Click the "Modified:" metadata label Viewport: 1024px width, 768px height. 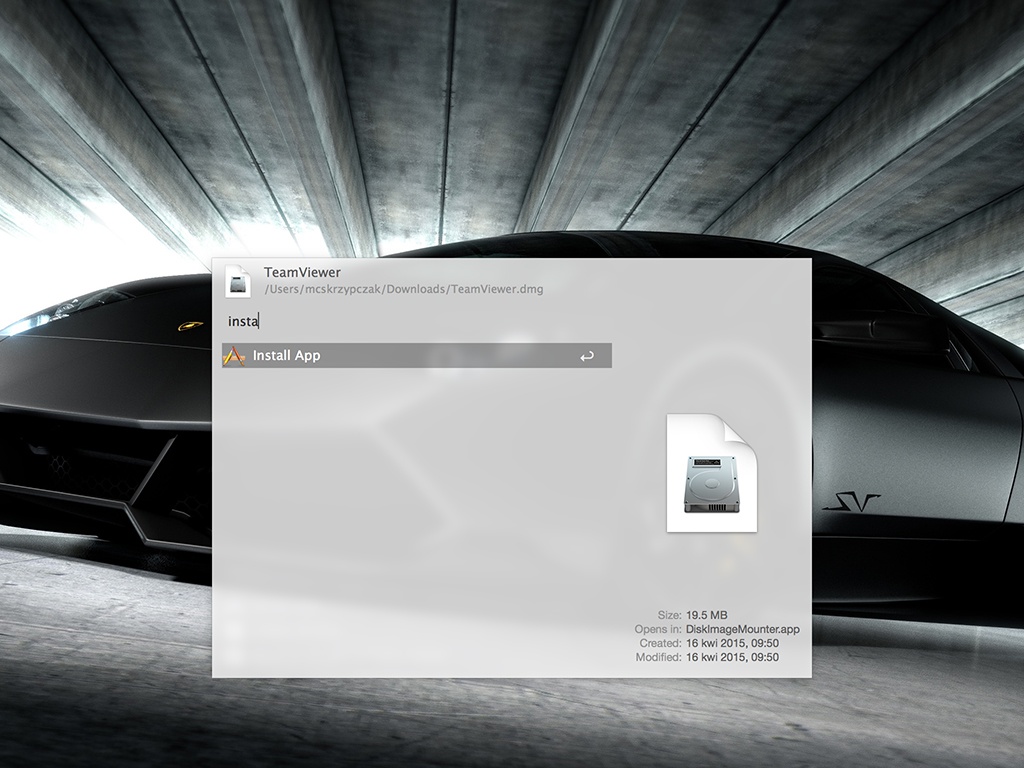pos(658,657)
